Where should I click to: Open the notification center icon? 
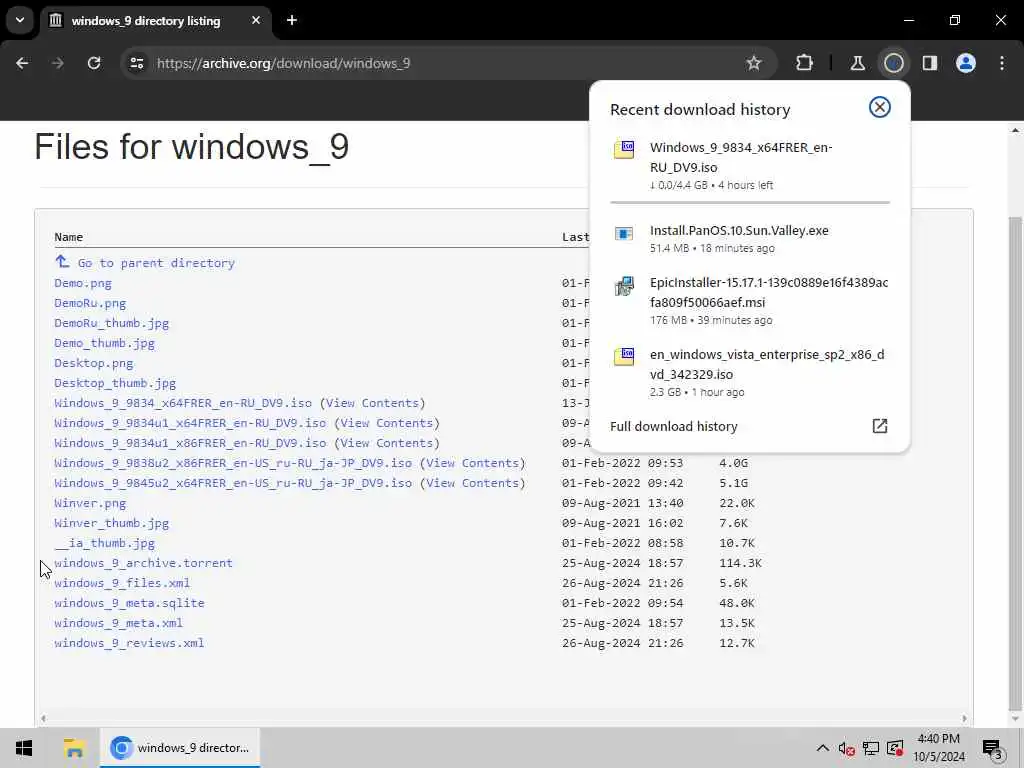[x=992, y=748]
